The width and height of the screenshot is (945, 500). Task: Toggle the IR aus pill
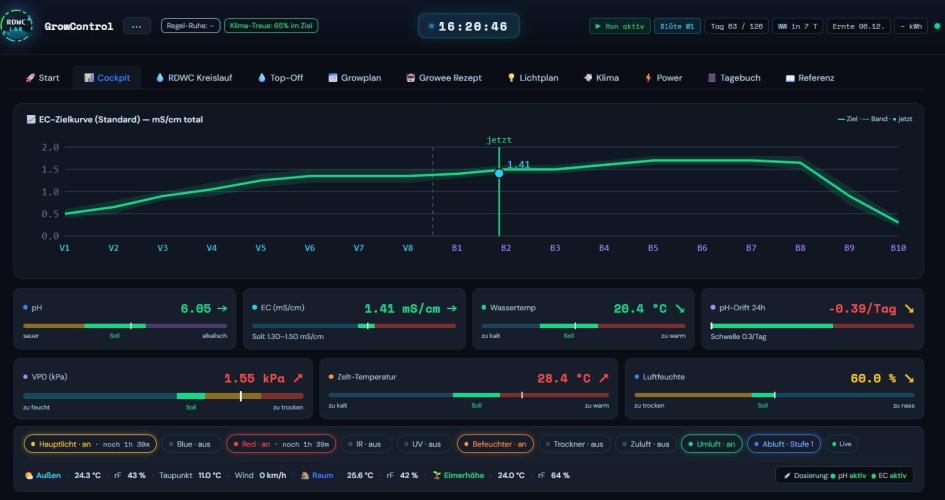(366, 444)
